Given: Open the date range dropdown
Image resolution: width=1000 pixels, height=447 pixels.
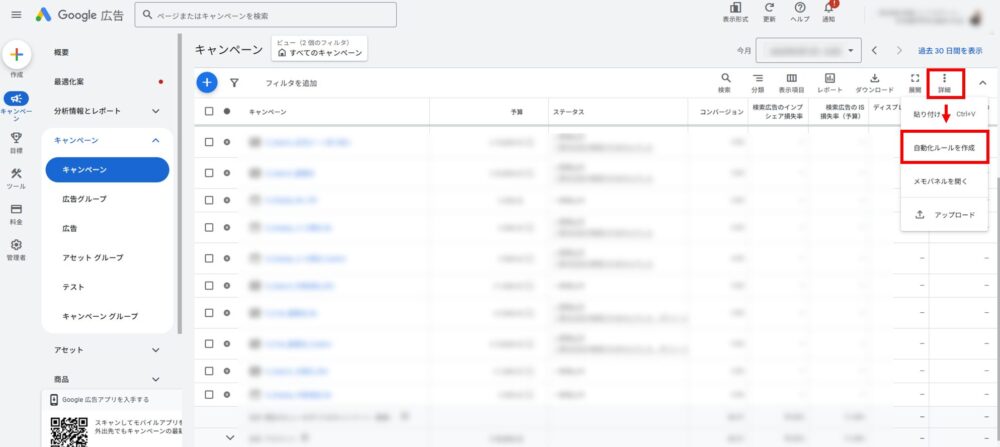Looking at the screenshot, I should tap(808, 50).
